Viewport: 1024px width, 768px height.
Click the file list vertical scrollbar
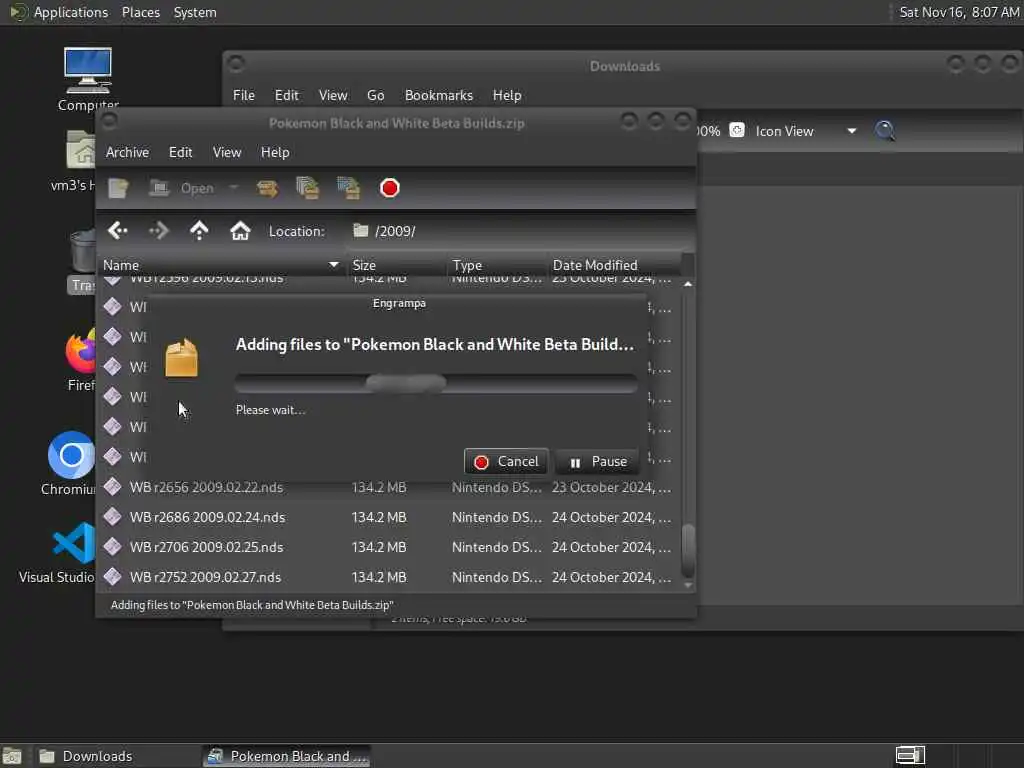pyautogui.click(x=688, y=551)
